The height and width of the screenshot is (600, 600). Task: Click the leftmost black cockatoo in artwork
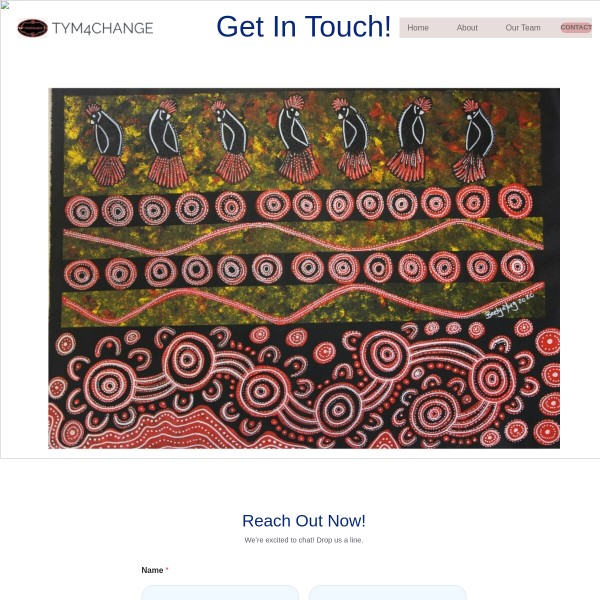[106, 145]
